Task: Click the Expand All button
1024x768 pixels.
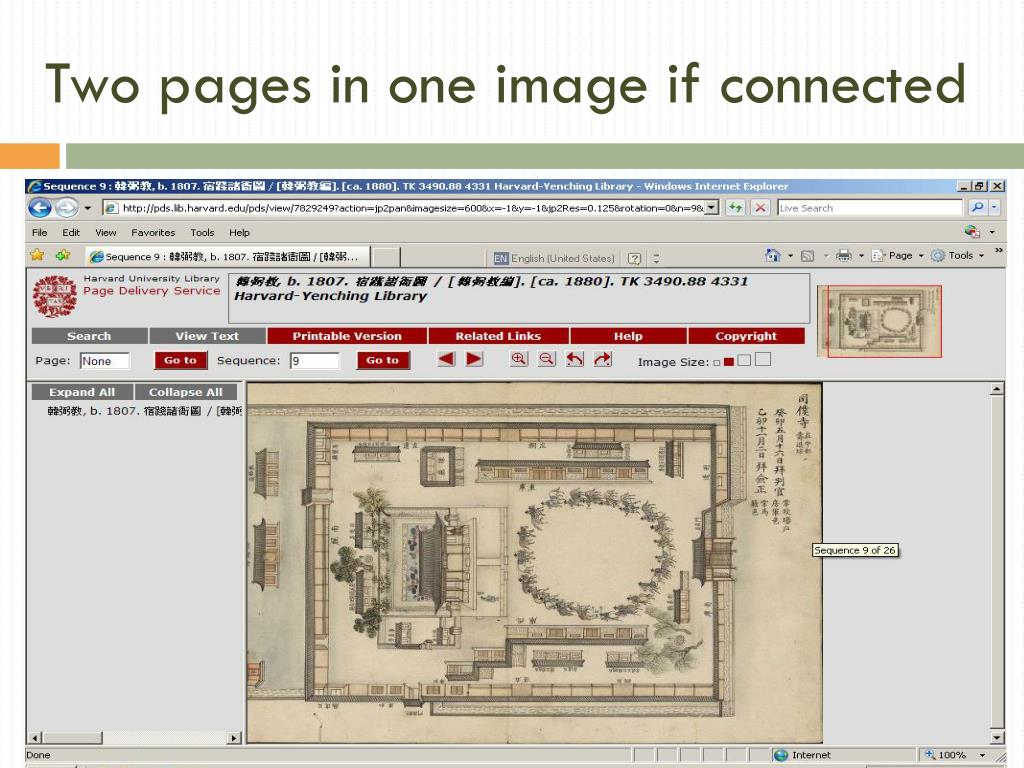Action: click(82, 392)
